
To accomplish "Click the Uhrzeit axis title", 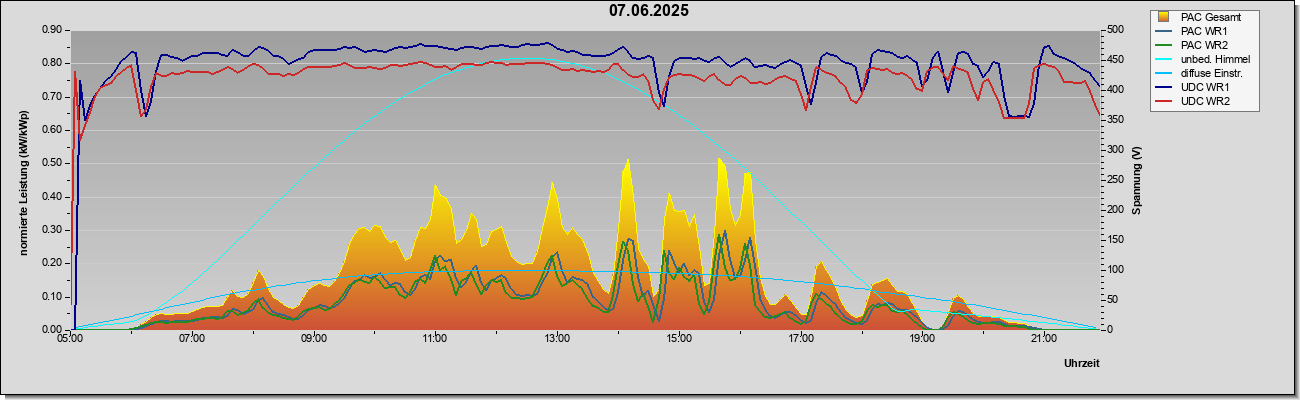I will pyautogui.click(x=1081, y=364).
